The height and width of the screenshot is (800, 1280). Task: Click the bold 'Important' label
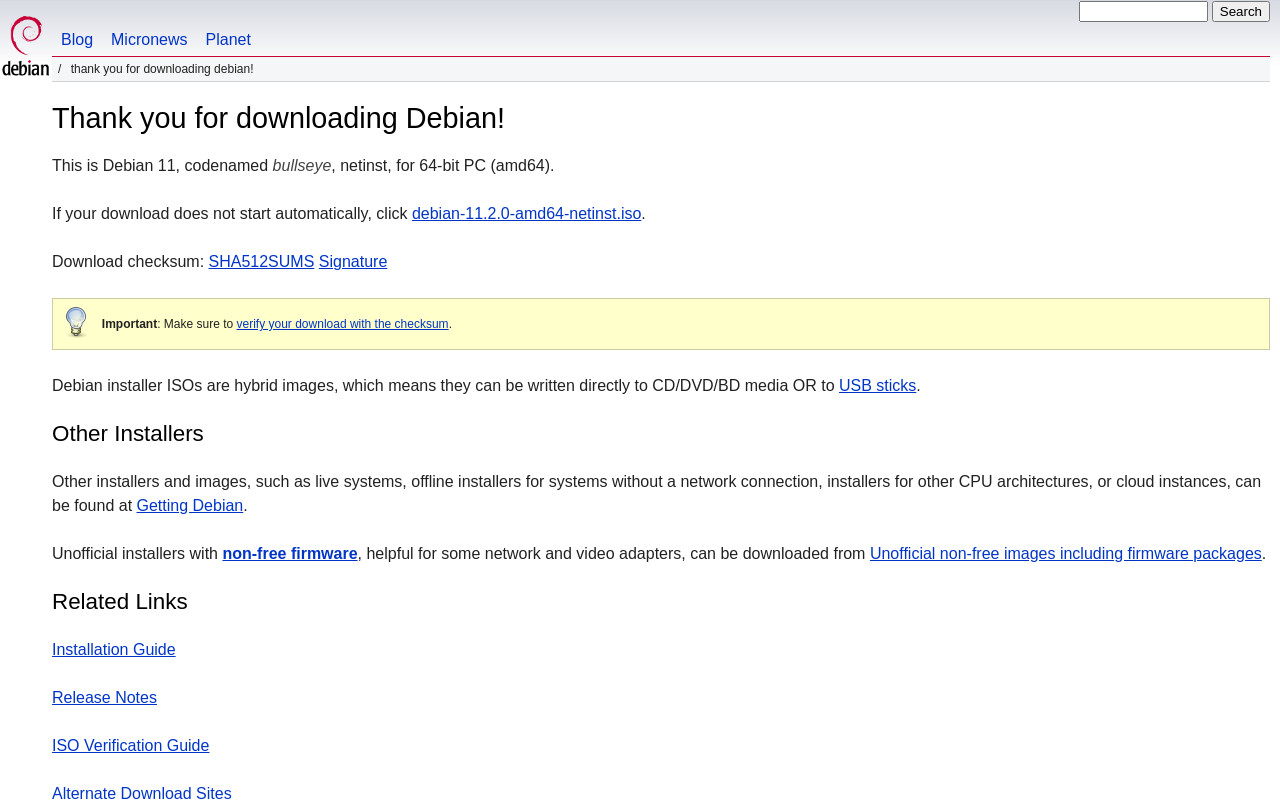tap(129, 324)
